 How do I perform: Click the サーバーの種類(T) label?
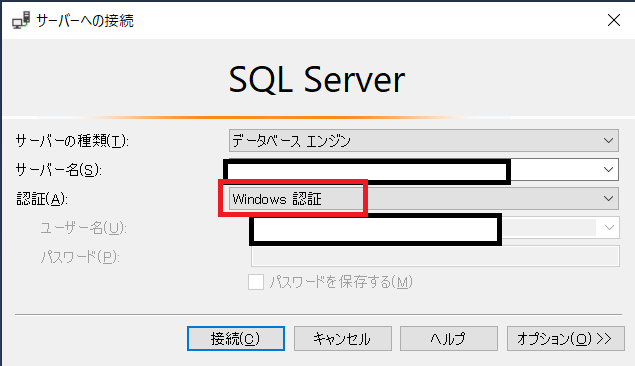pos(72,141)
